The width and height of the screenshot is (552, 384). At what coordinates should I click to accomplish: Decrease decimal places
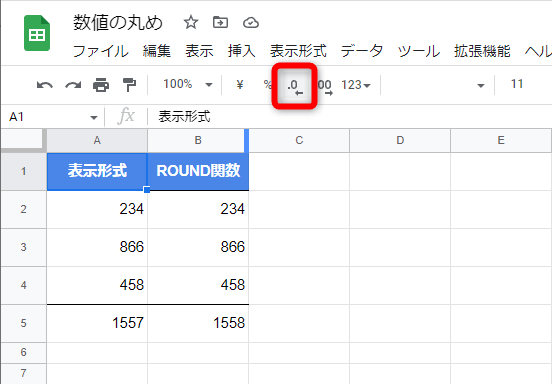(295, 86)
